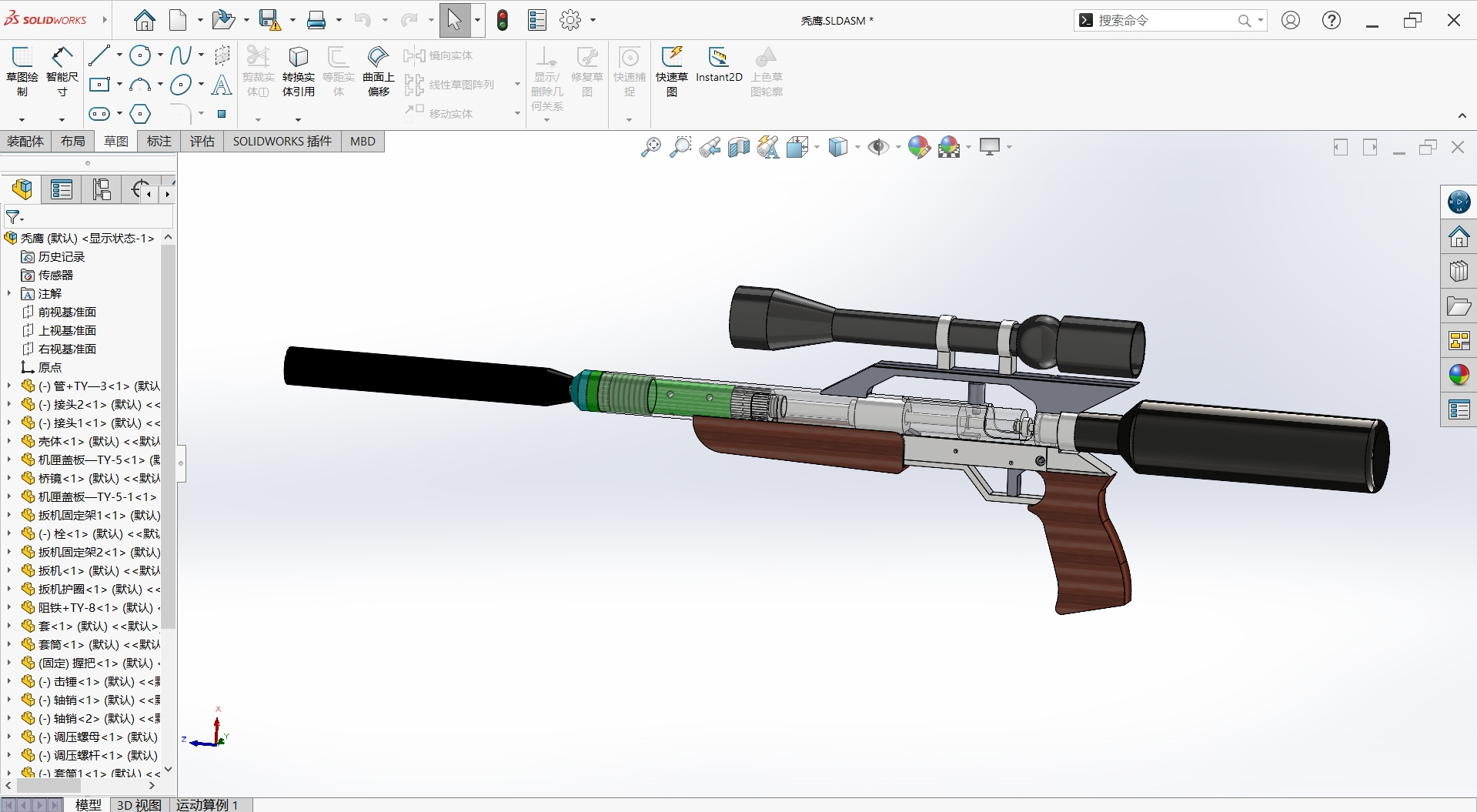Create a New document
The height and width of the screenshot is (812, 1477).
(178, 20)
